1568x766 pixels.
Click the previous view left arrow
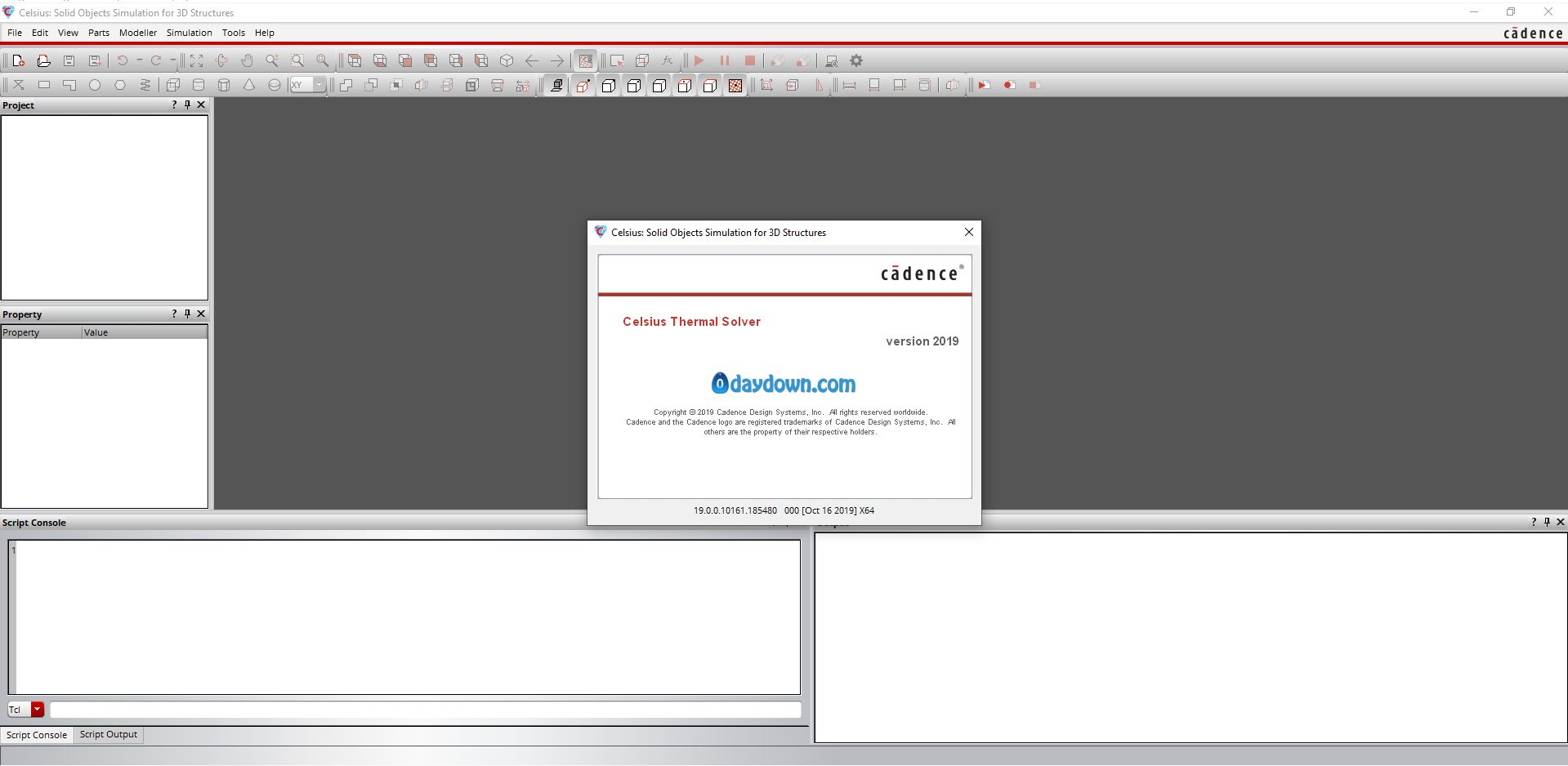click(532, 60)
